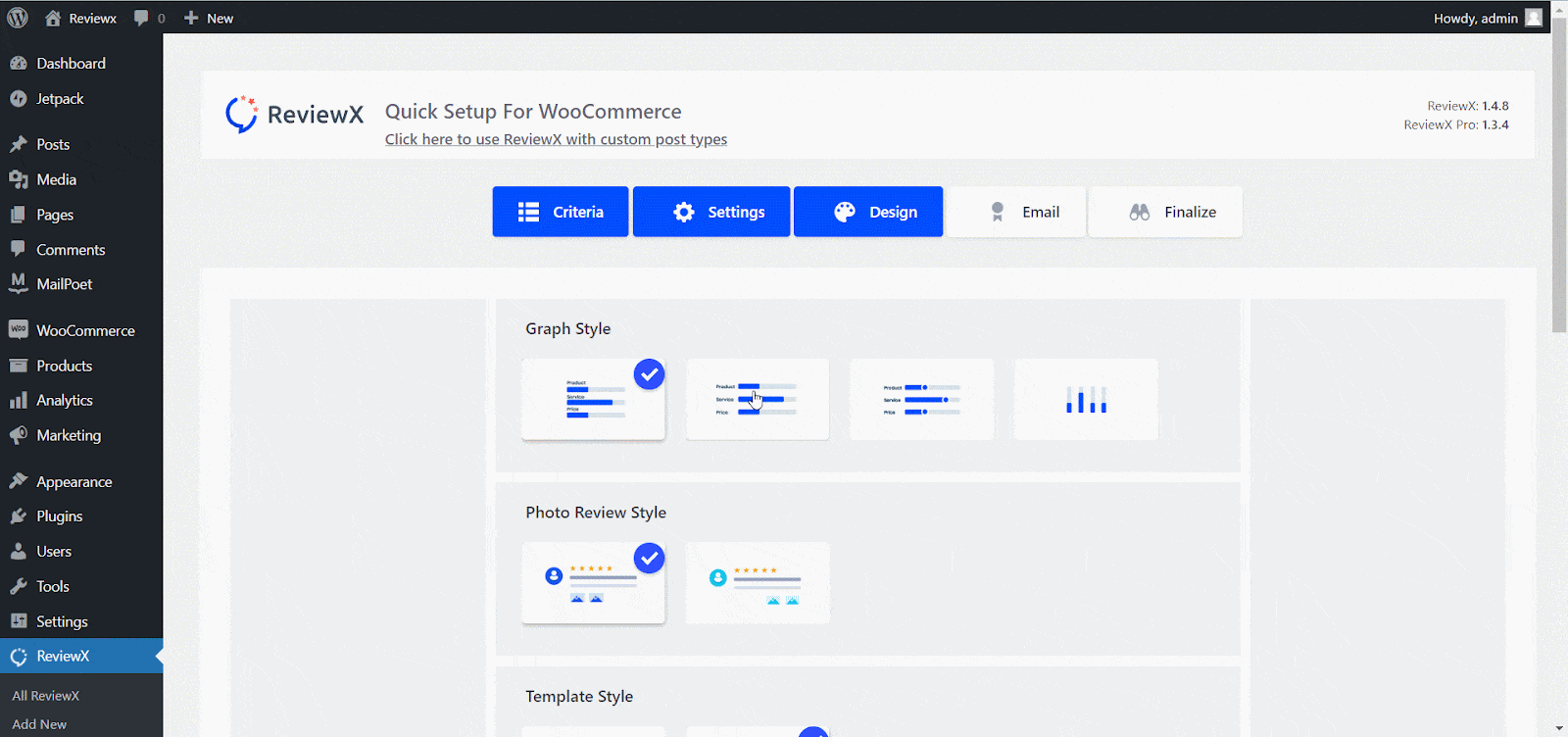Open Plugins from the sidebar
1568x737 pixels.
point(59,516)
